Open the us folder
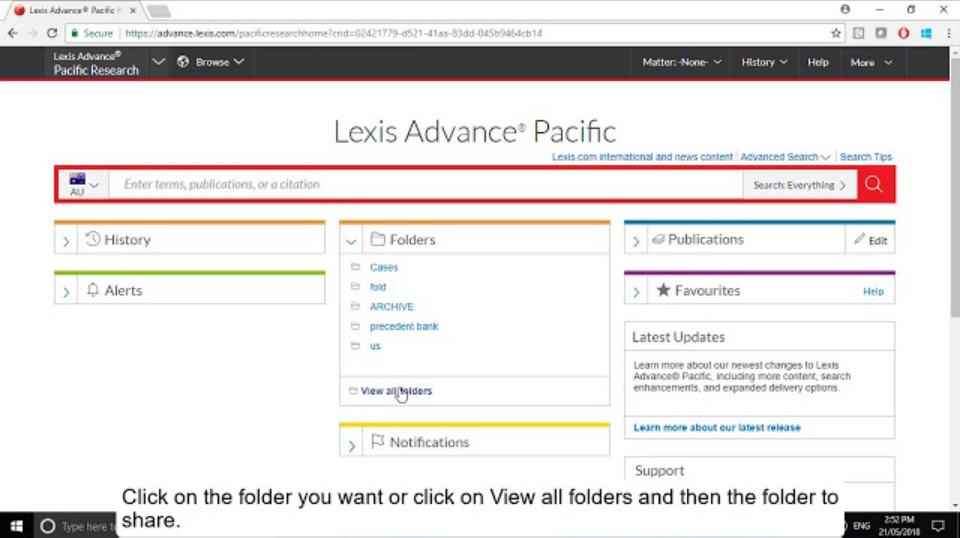960x538 pixels. [x=375, y=346]
